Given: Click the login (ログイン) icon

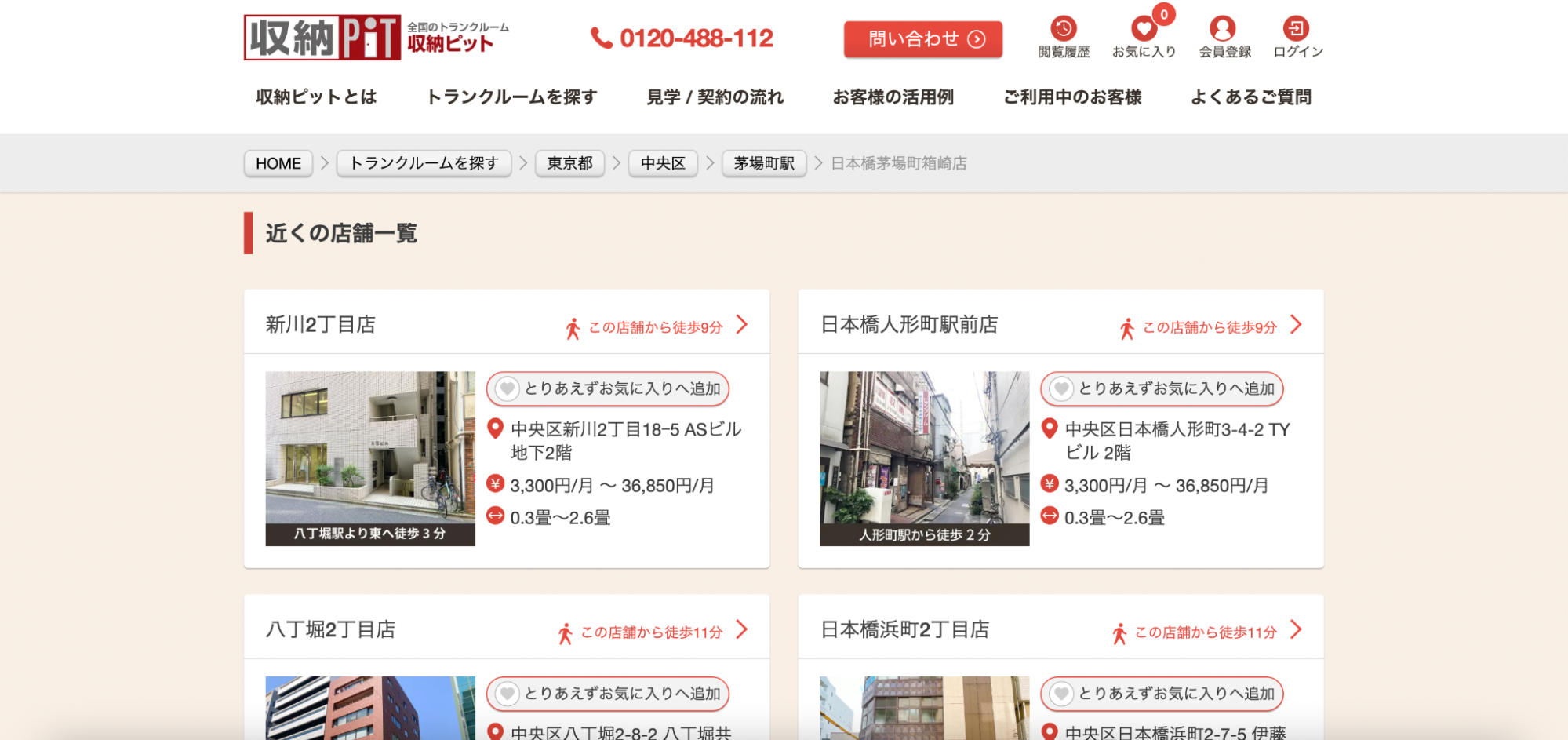Looking at the screenshot, I should tap(1296, 30).
